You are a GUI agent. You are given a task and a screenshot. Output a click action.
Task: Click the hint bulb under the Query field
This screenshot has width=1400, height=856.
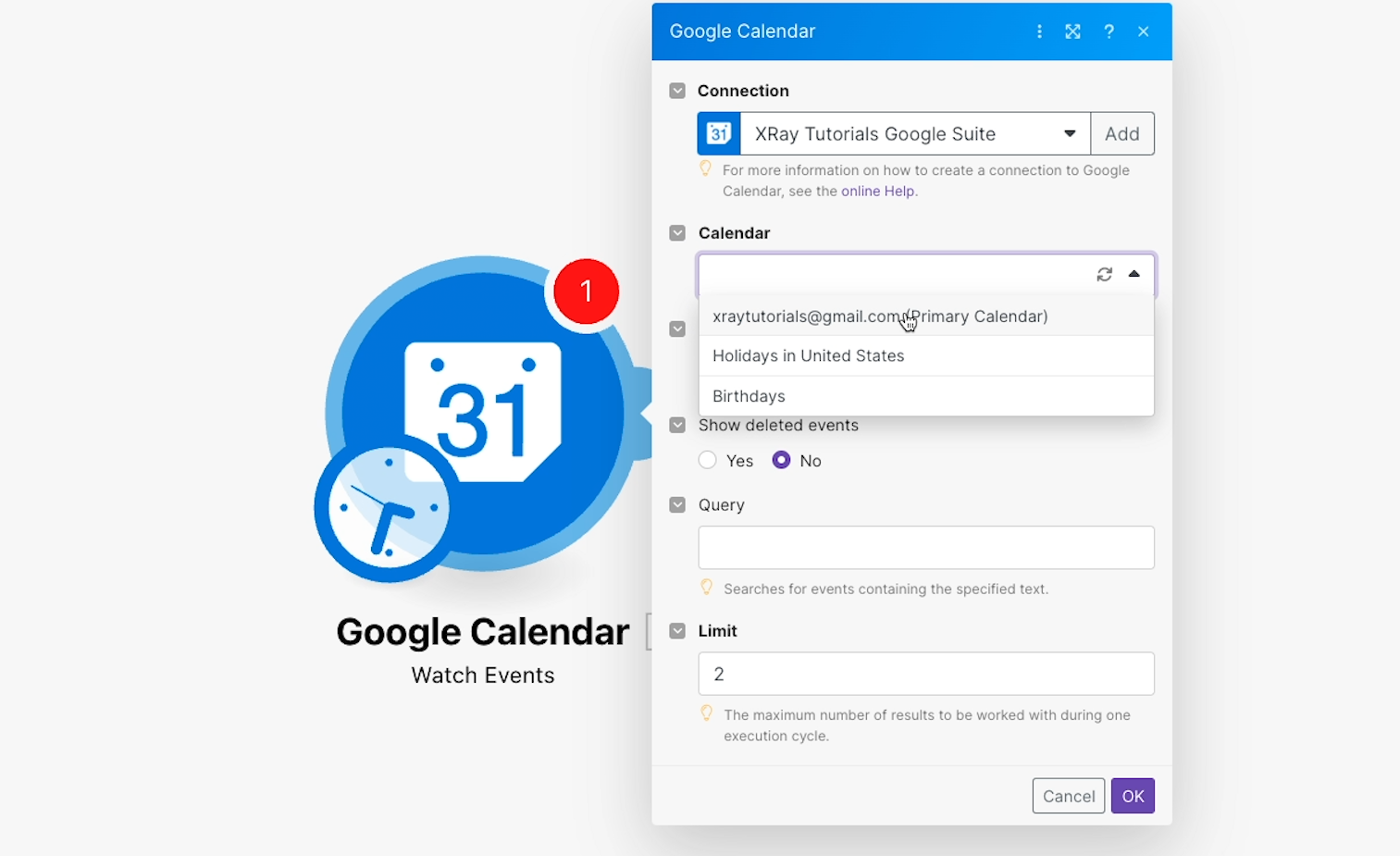pyautogui.click(x=706, y=587)
